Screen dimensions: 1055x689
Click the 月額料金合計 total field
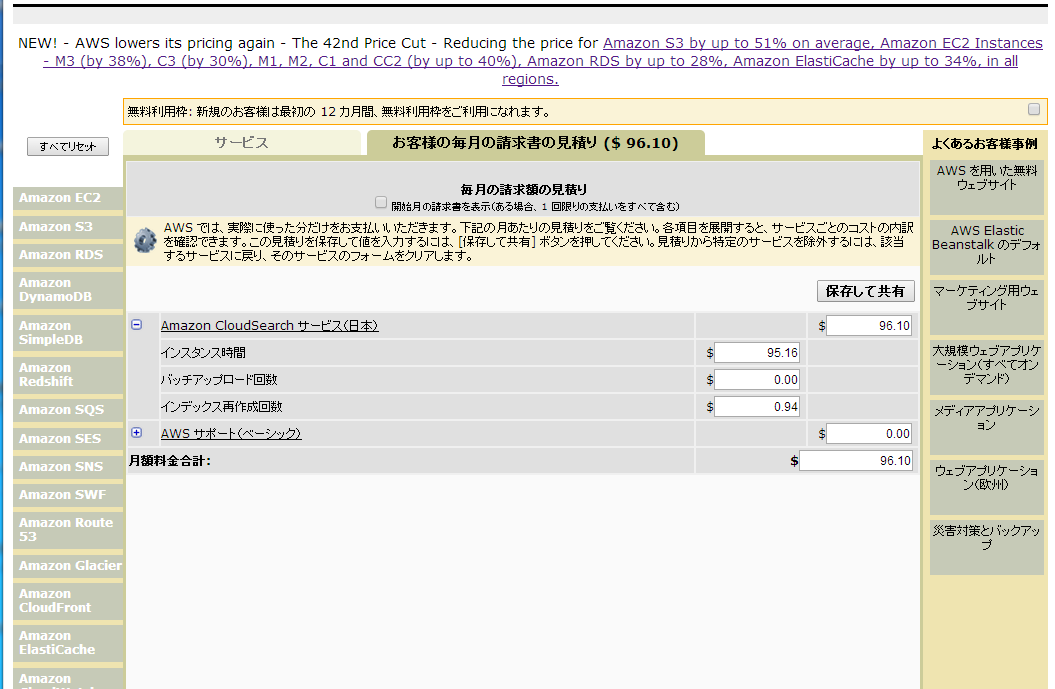856,461
